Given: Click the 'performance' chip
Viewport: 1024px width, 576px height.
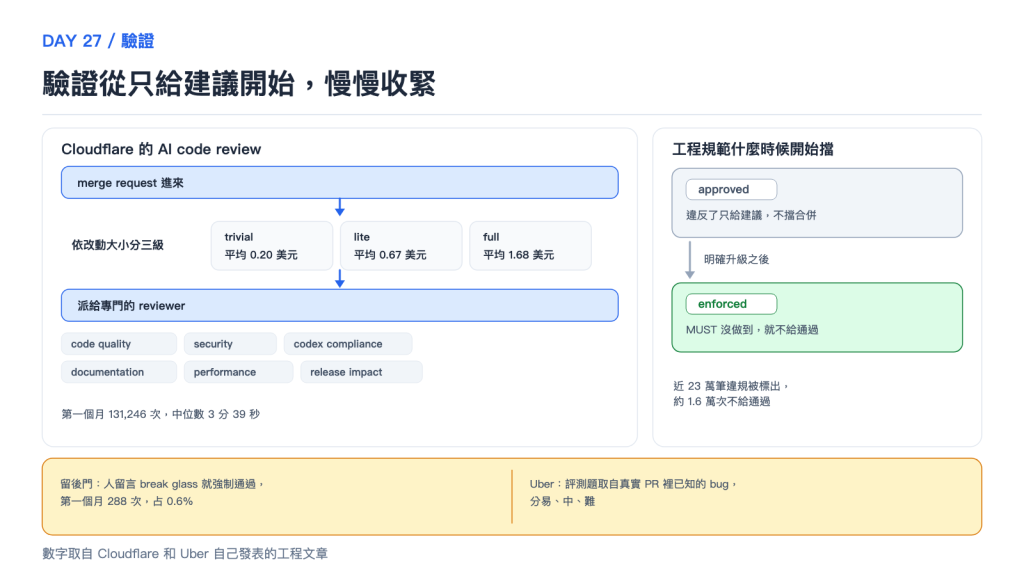Looking at the screenshot, I should point(238,372).
